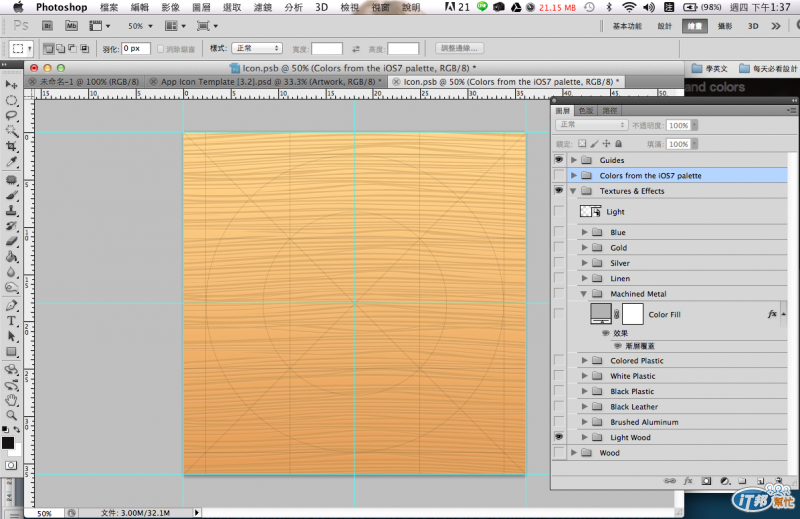This screenshot has height=519, width=800.
Task: Hide the Guides layer group
Action: (559, 160)
